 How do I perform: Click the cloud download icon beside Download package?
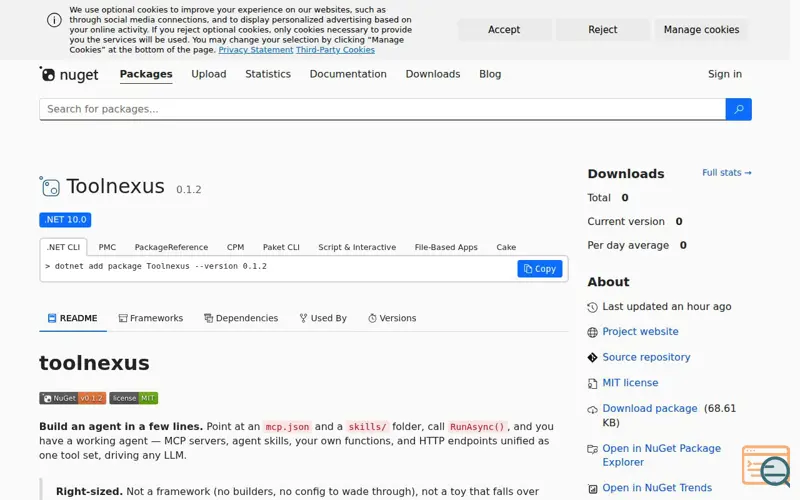pos(592,409)
